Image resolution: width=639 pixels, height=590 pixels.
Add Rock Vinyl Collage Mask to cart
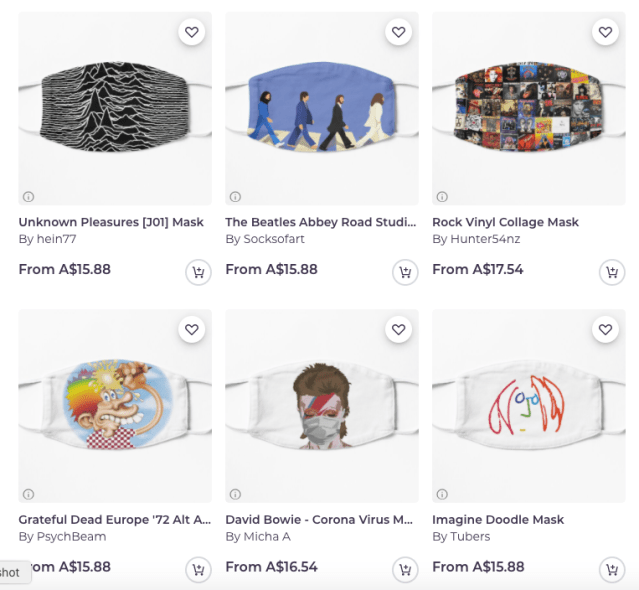[x=612, y=272]
